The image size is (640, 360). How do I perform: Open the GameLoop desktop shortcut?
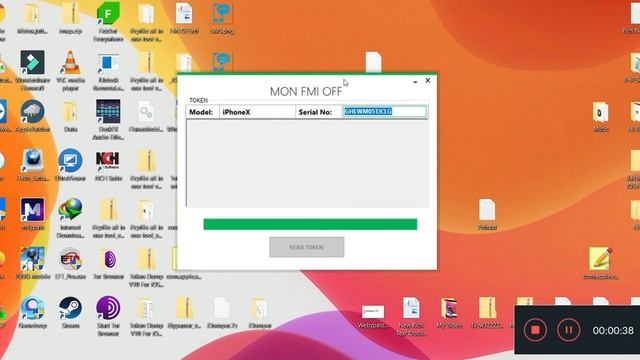(32, 312)
